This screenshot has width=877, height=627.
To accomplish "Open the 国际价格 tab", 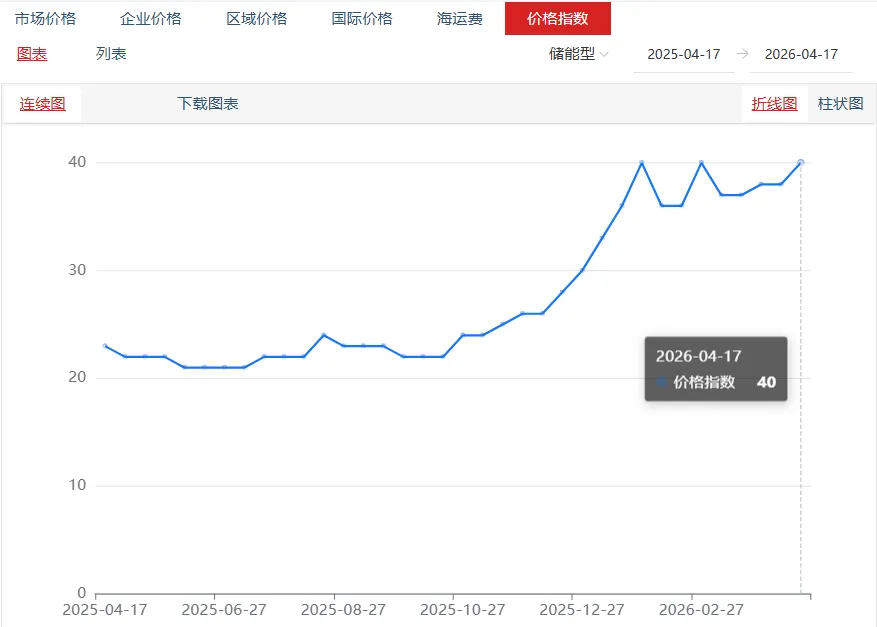I will click(x=361, y=17).
